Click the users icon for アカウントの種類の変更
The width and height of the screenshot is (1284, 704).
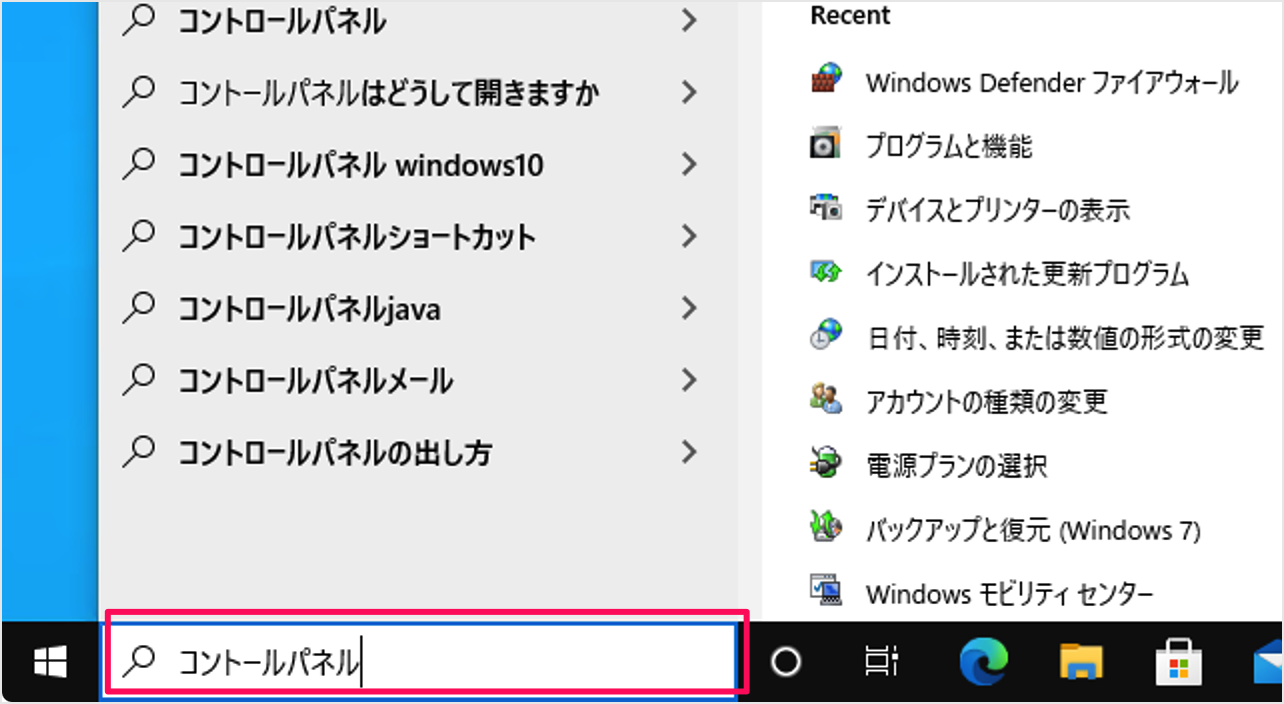(825, 400)
